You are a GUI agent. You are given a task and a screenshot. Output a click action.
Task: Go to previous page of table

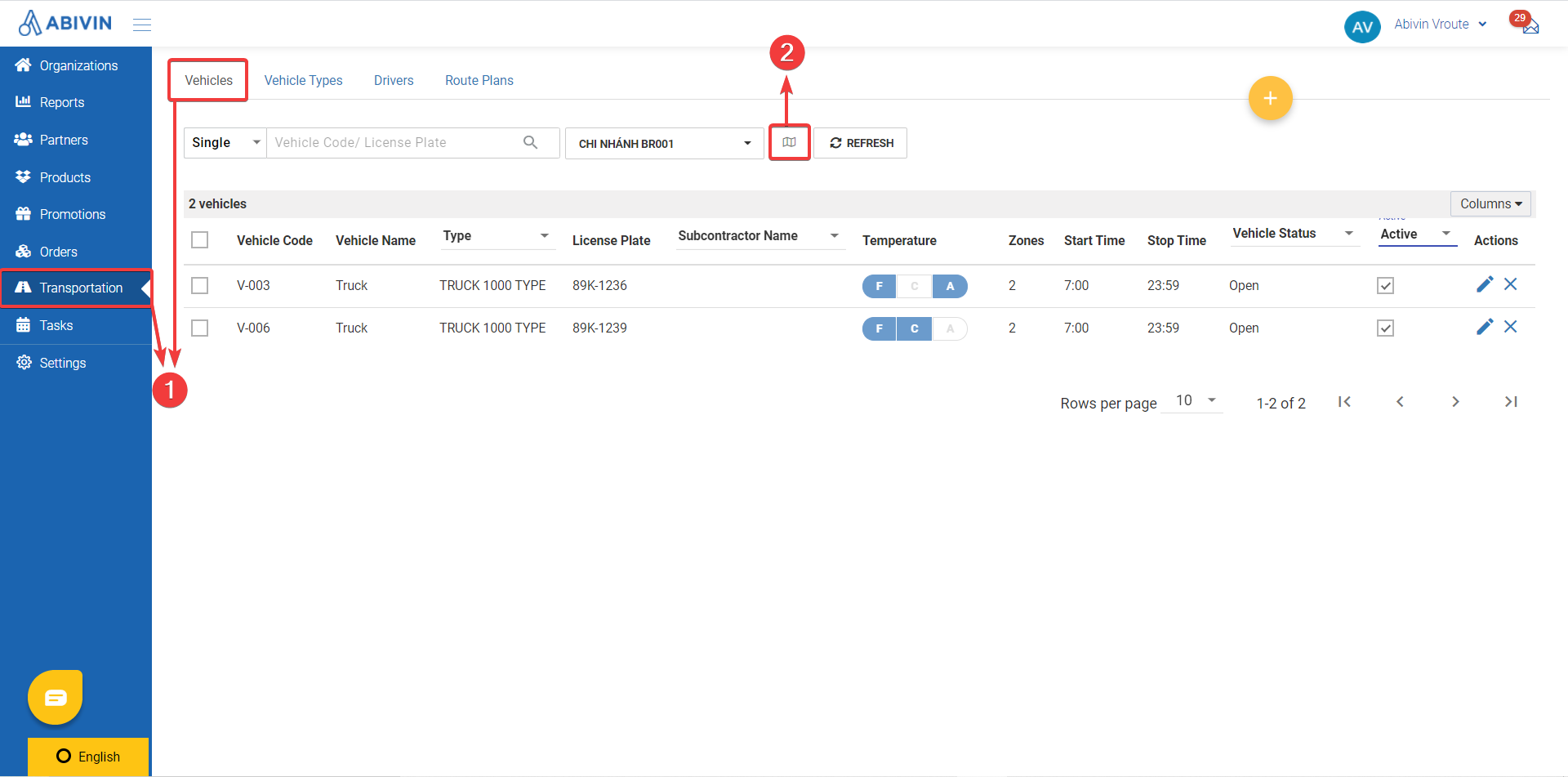click(1400, 401)
